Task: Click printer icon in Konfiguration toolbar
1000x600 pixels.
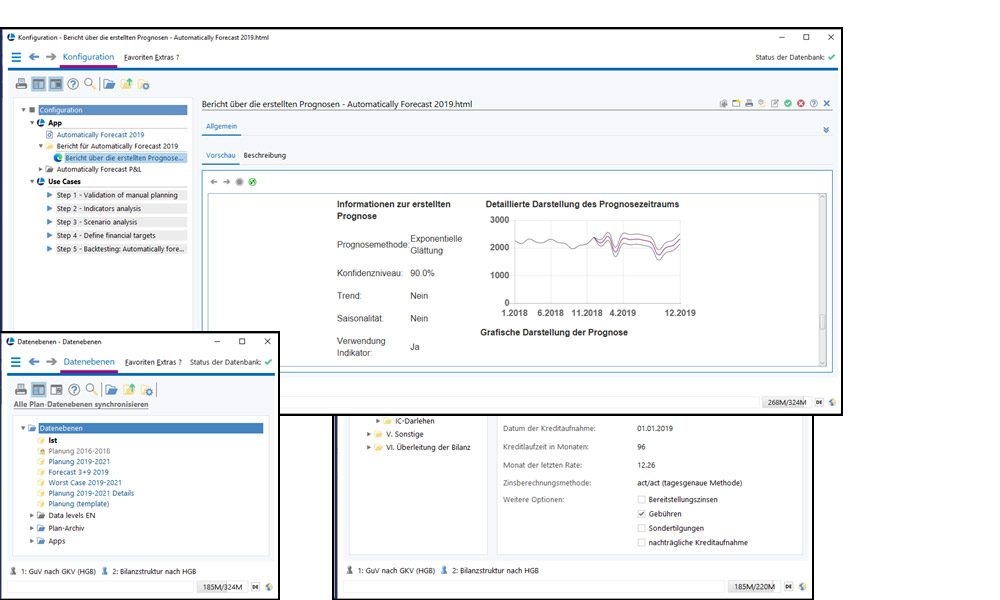Action: click(x=21, y=84)
